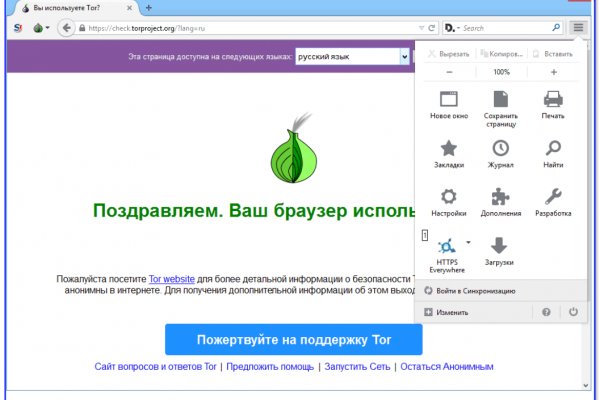This screenshot has width=600, height=400.
Task: Click the 'Печать' printer icon
Action: pyautogui.click(x=553, y=100)
